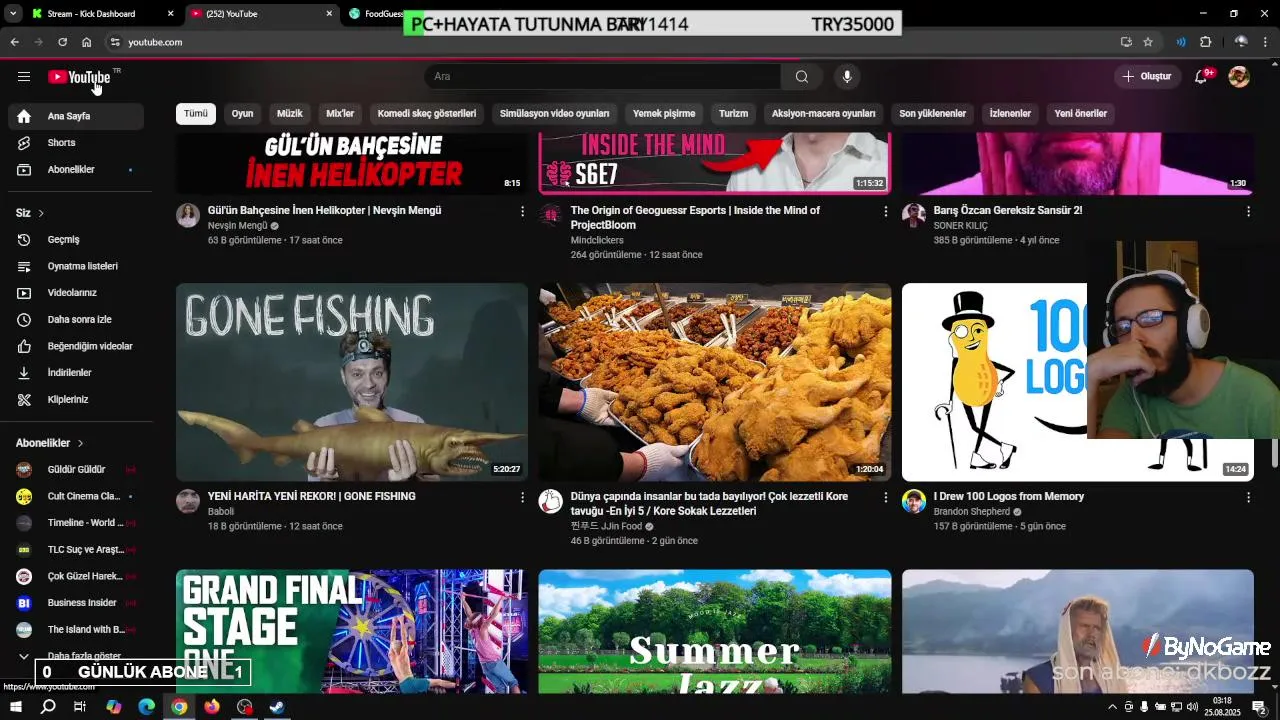
Task: Expand the Siz section
Action: [x=30, y=213]
